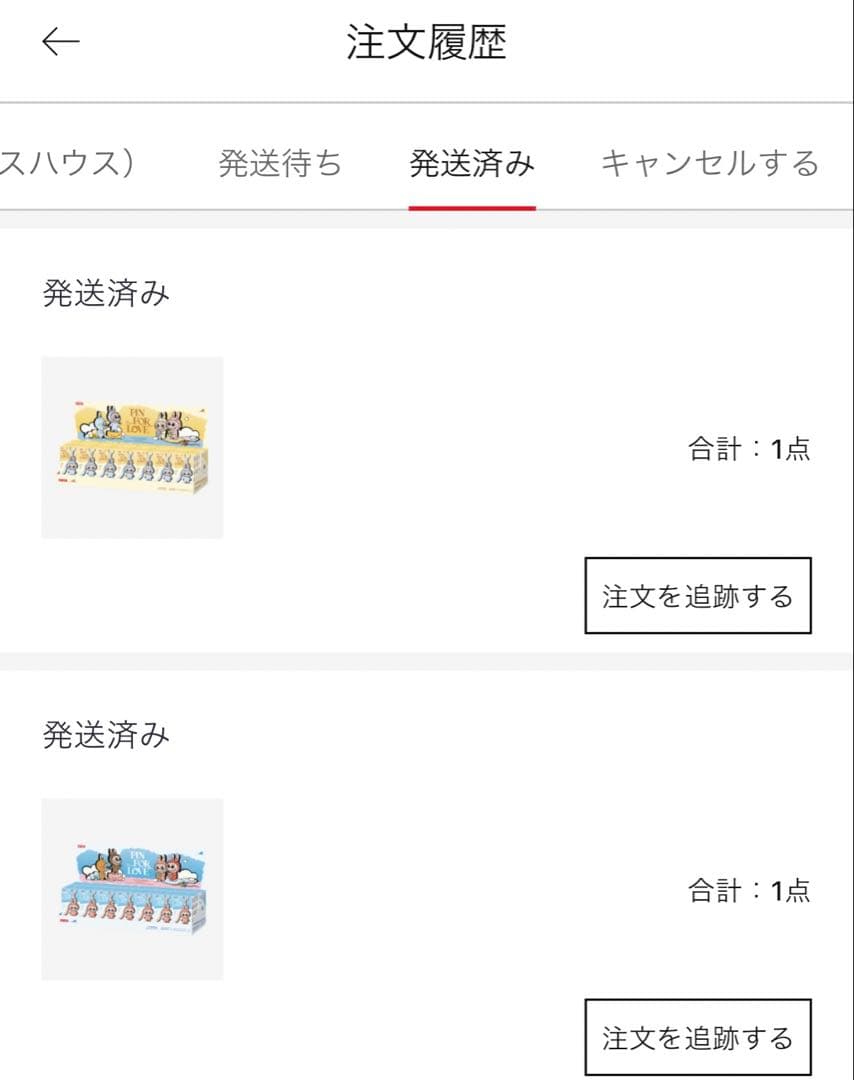
Task: Open the yellow Pin For Love box thumbnail
Action: [132, 447]
